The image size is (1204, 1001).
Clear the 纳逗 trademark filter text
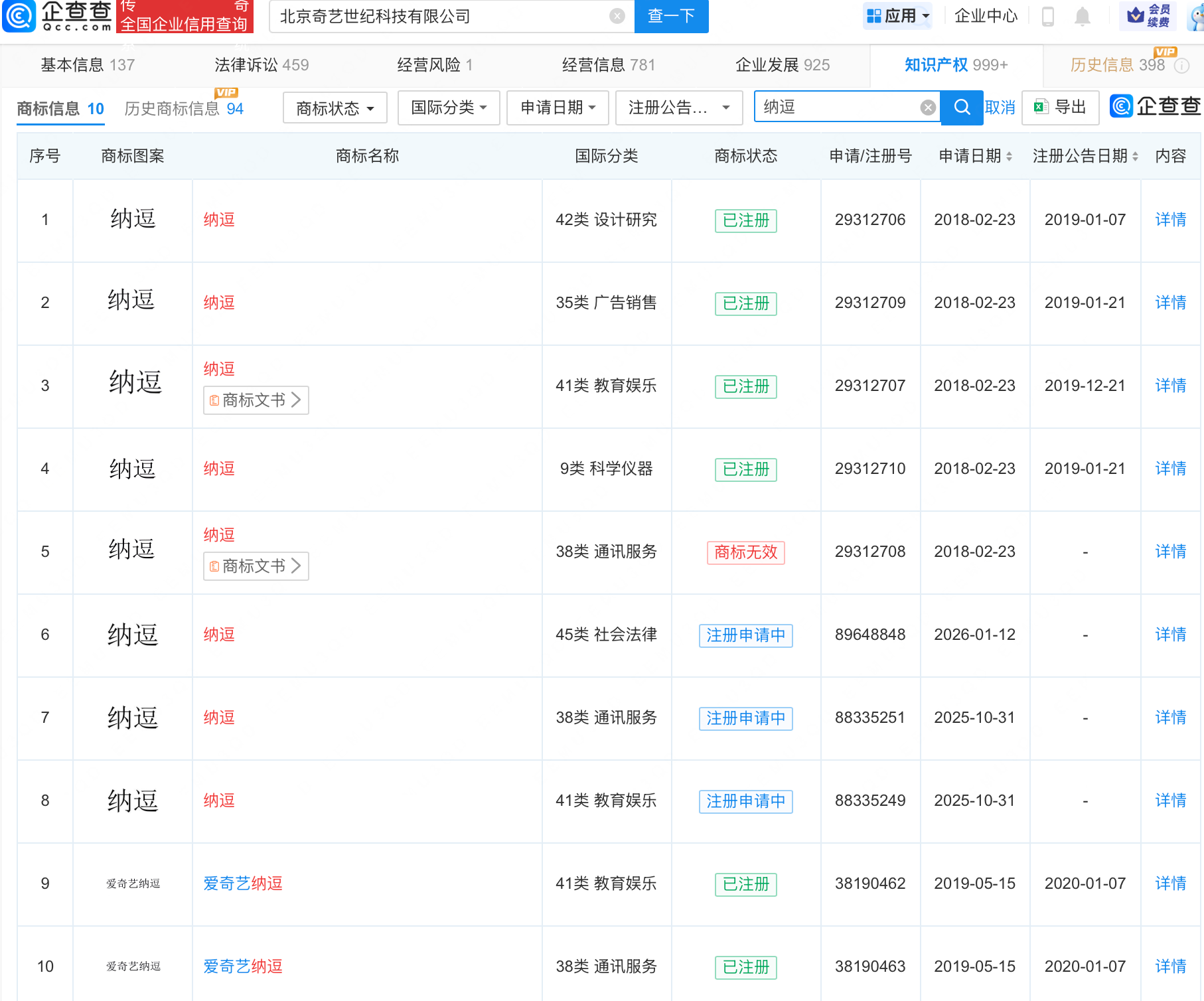click(x=928, y=108)
